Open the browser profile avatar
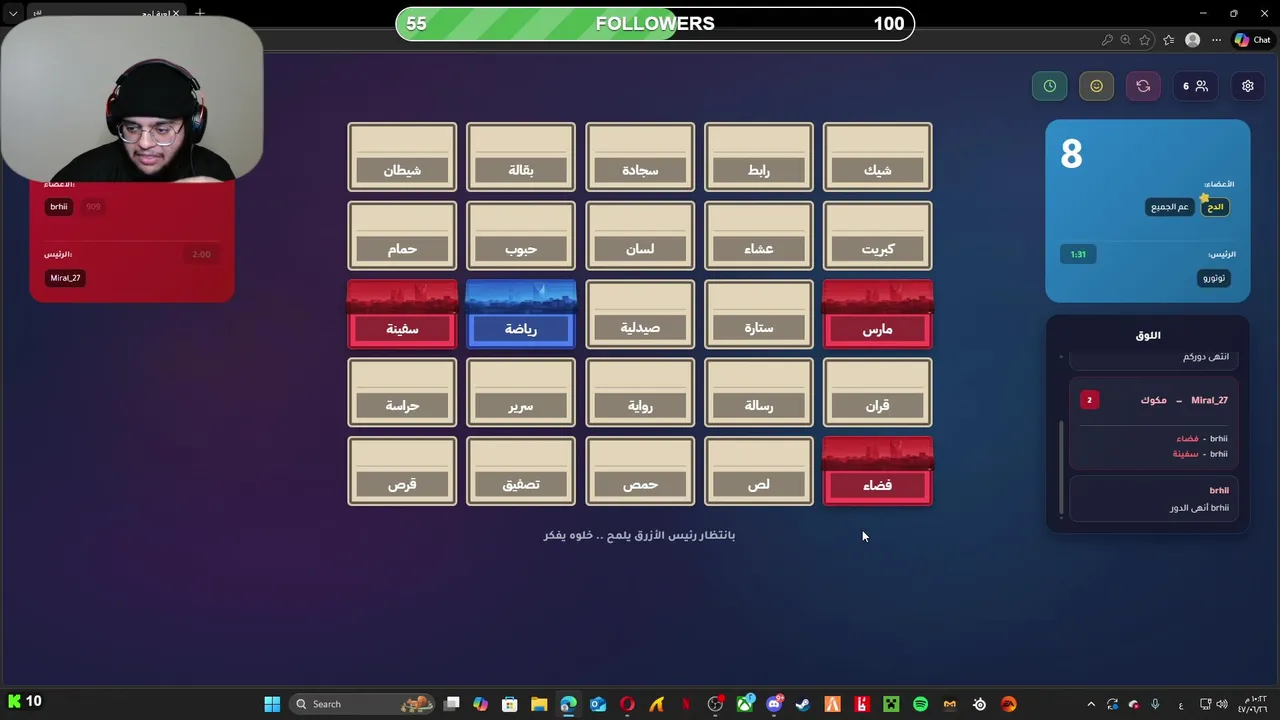This screenshot has width=1280, height=720. [1192, 40]
